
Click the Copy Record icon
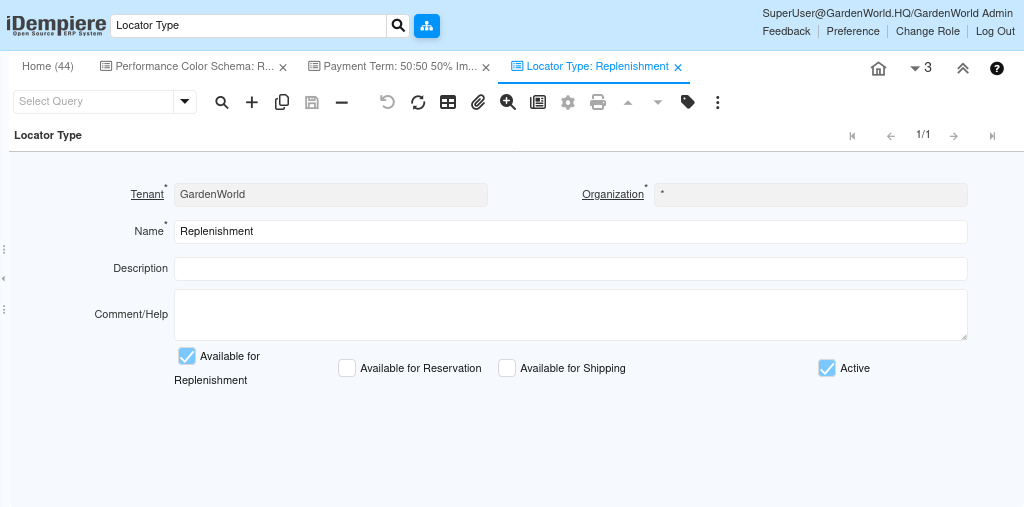point(282,102)
